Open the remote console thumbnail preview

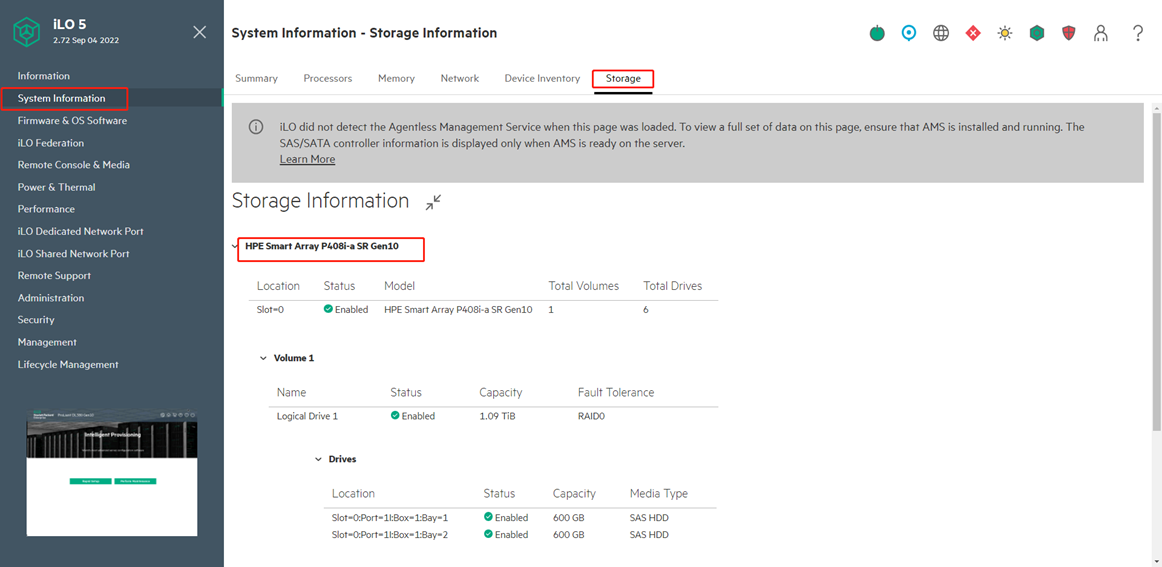(x=111, y=472)
